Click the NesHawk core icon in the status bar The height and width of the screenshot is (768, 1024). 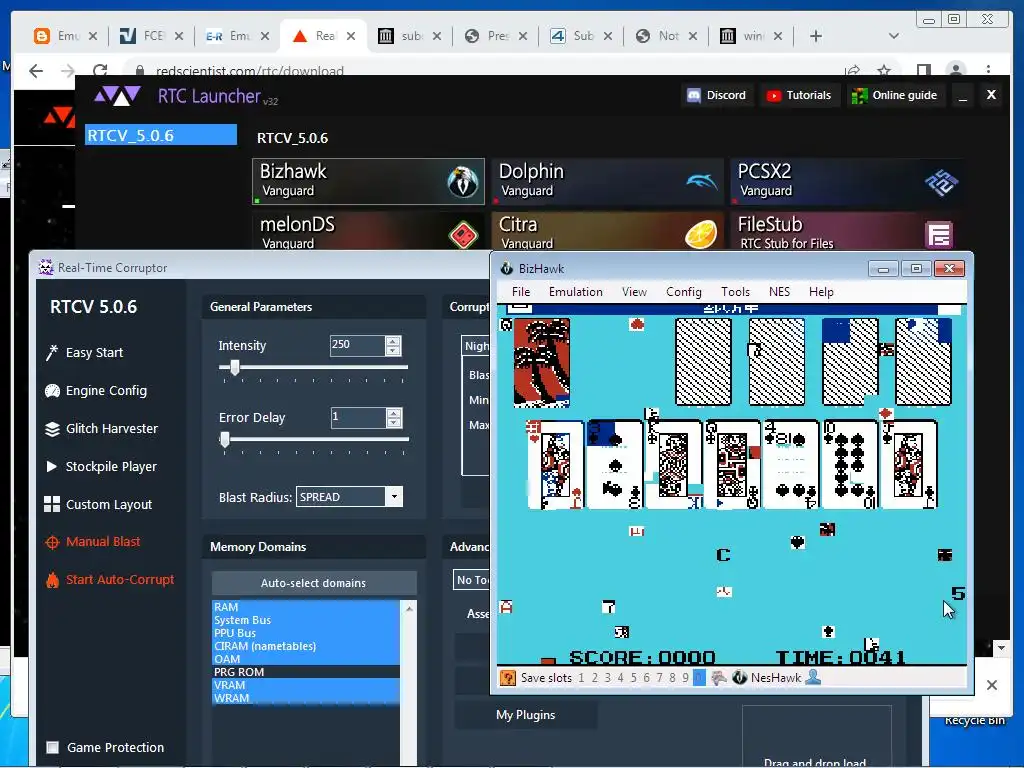(x=739, y=678)
